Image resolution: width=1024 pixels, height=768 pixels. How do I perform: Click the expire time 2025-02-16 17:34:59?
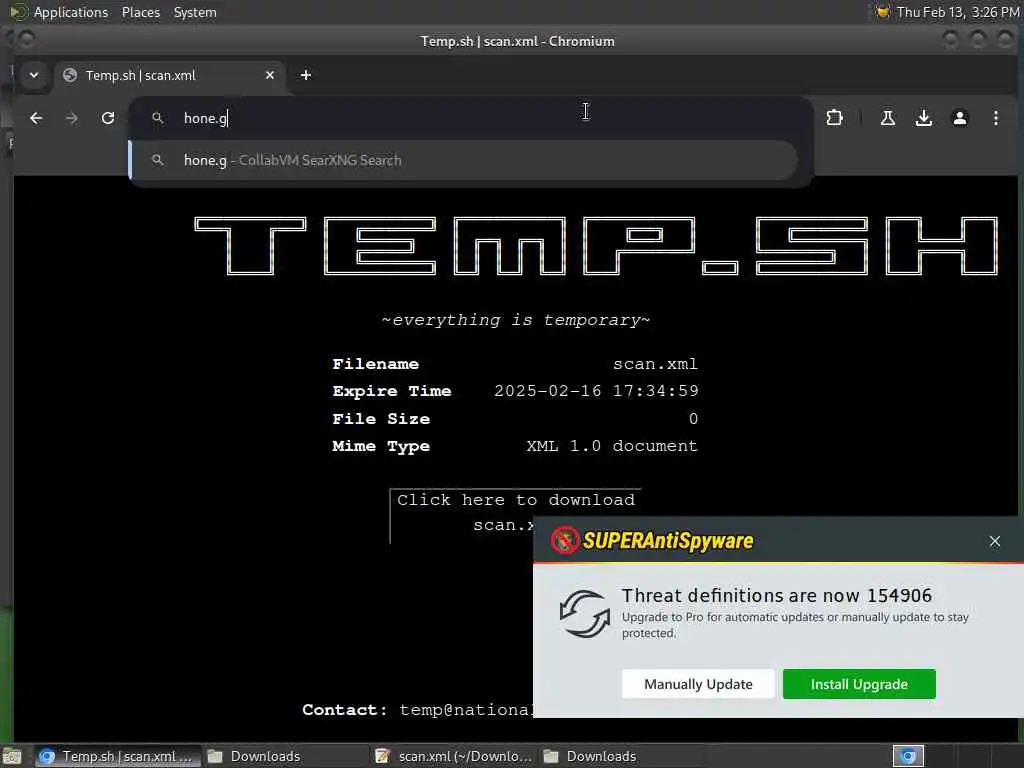pyautogui.click(x=596, y=391)
